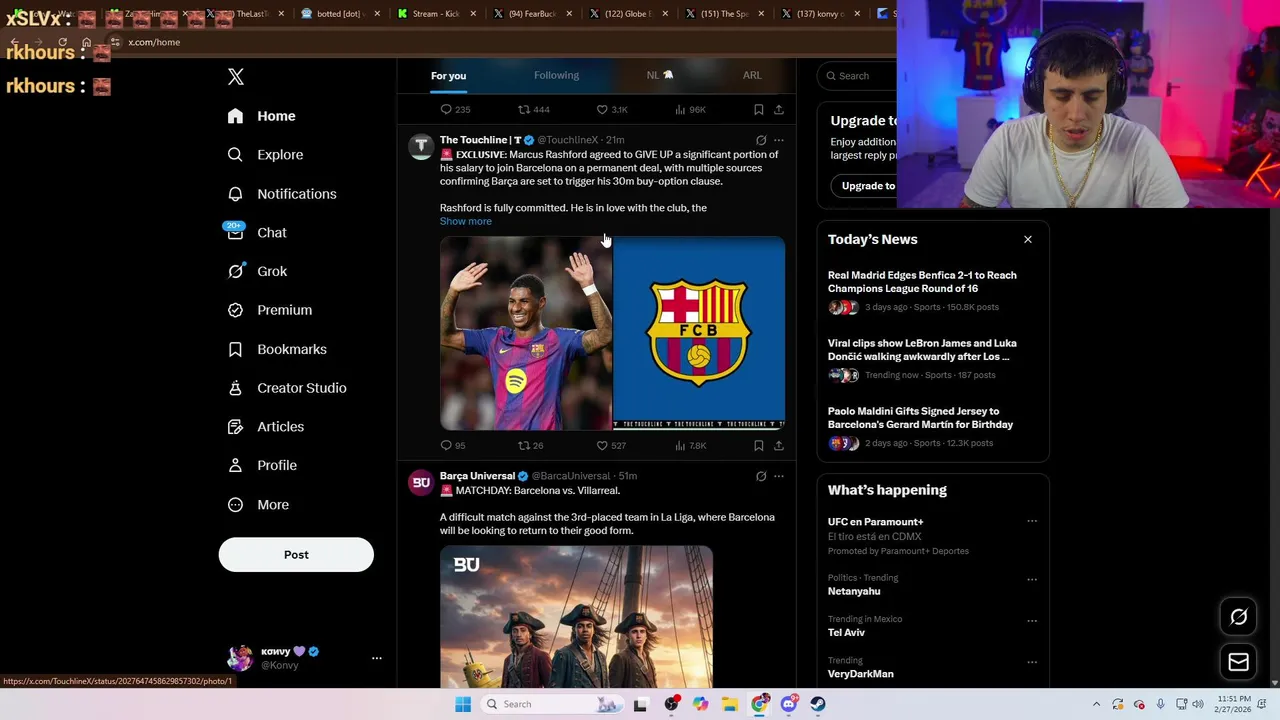Open Creator Studio
Viewport: 1280px width, 720px height.
[286, 388]
